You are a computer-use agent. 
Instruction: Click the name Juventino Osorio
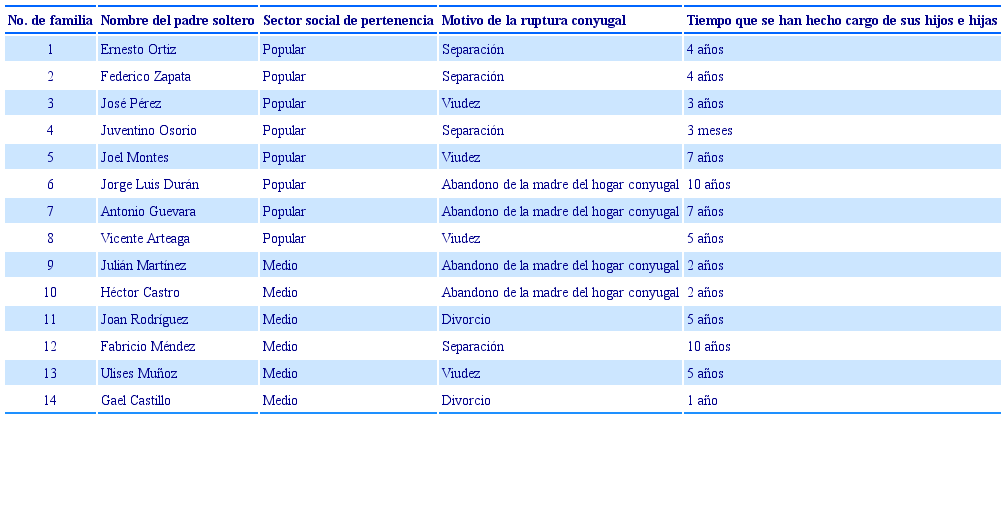coord(148,130)
